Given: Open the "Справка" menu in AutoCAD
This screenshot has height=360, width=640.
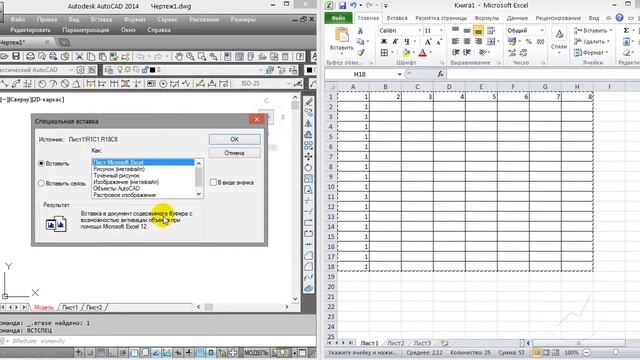Looking at the screenshot, I should tap(159, 30).
